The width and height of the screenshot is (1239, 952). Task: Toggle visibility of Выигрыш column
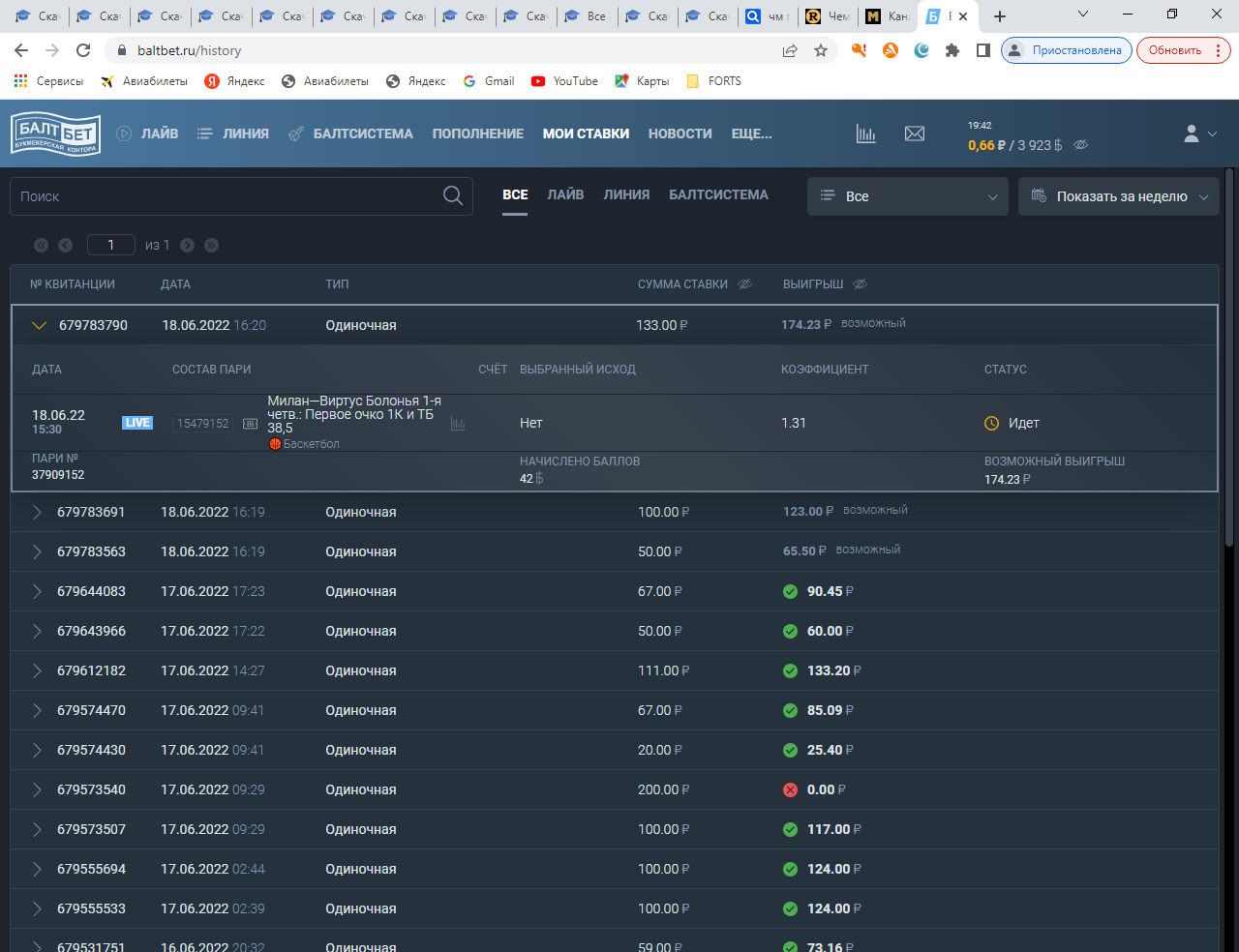[861, 284]
